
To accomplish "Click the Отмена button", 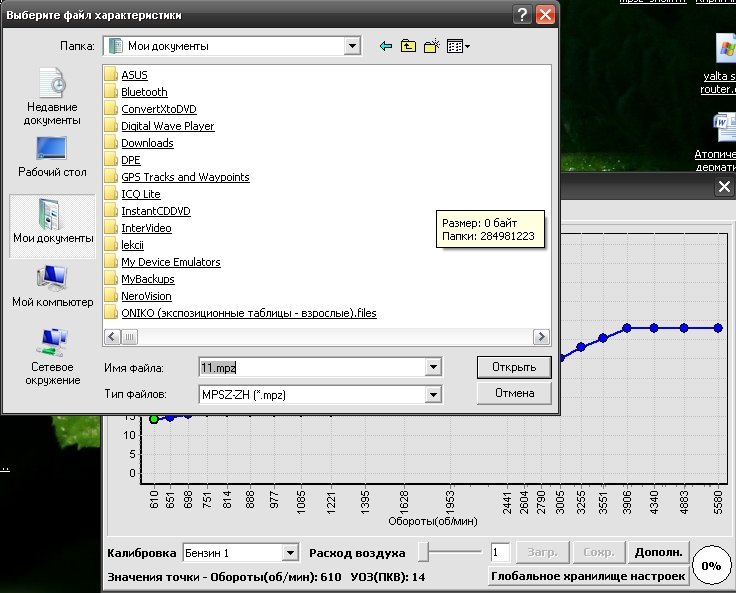I will [x=514, y=393].
